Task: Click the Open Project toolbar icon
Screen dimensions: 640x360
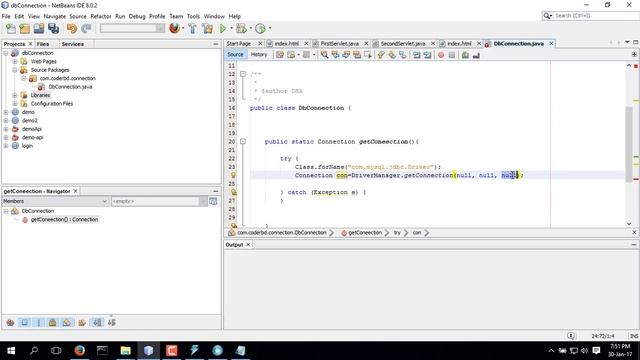Action: [x=39, y=29]
